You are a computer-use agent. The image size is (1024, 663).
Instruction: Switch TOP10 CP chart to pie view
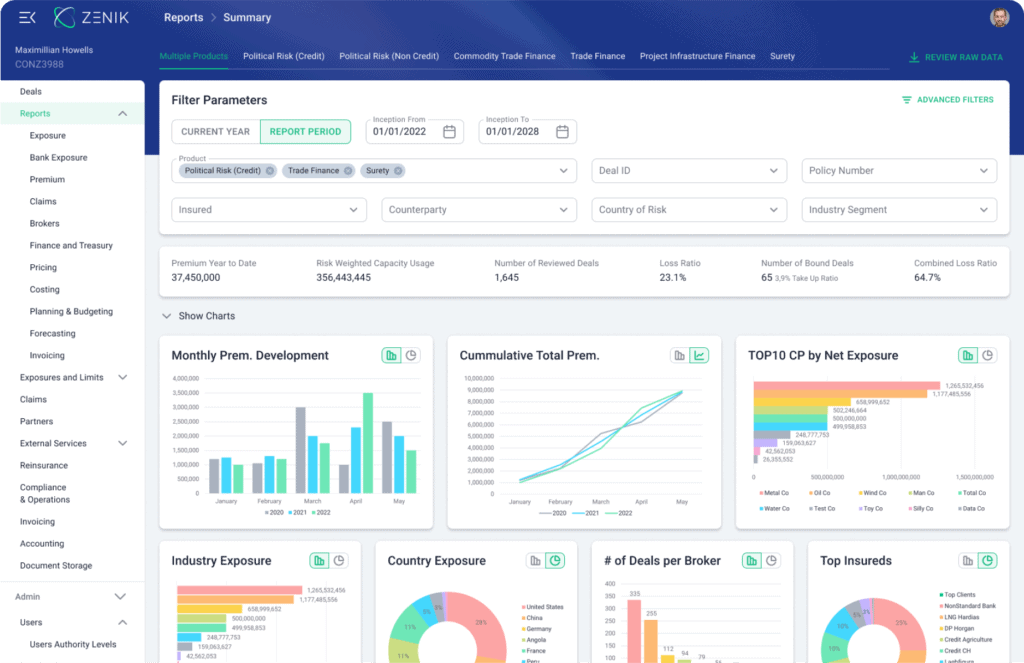pyautogui.click(x=988, y=355)
